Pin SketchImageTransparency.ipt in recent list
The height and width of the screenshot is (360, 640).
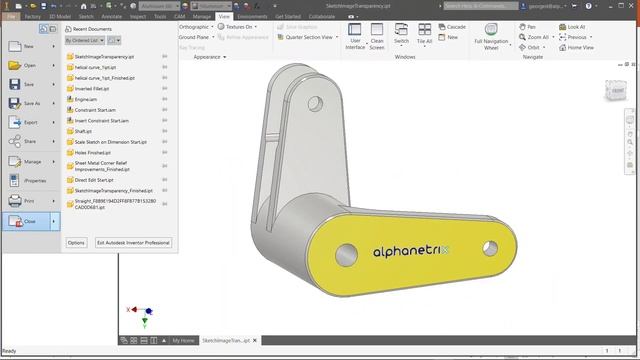(165, 56)
